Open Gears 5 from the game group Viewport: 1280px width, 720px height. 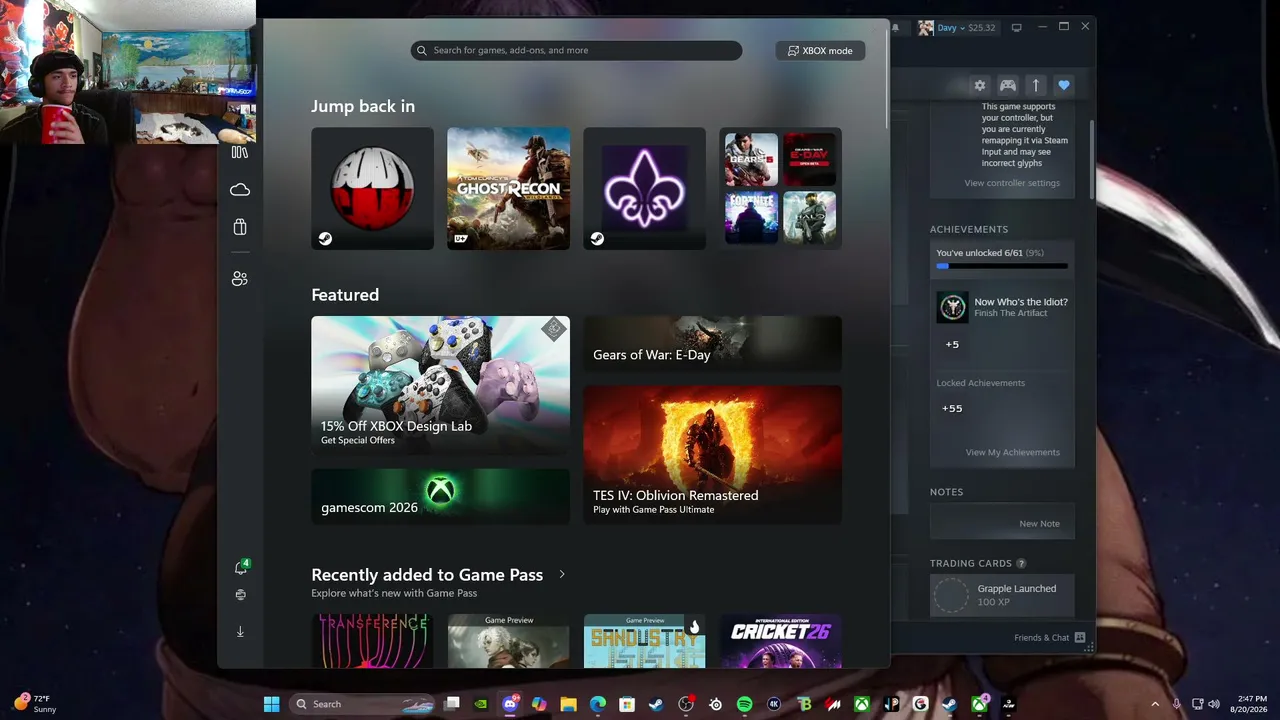tap(751, 160)
